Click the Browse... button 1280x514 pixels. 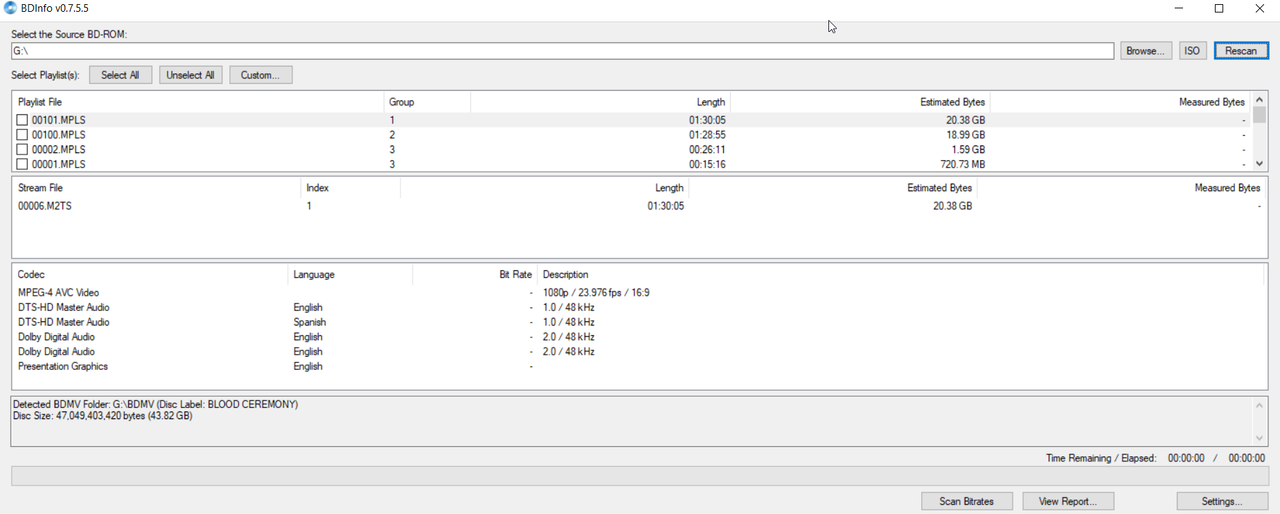pos(1145,51)
